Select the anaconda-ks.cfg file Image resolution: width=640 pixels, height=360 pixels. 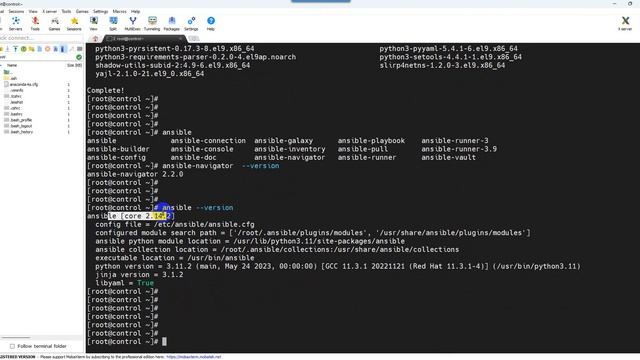(21, 84)
